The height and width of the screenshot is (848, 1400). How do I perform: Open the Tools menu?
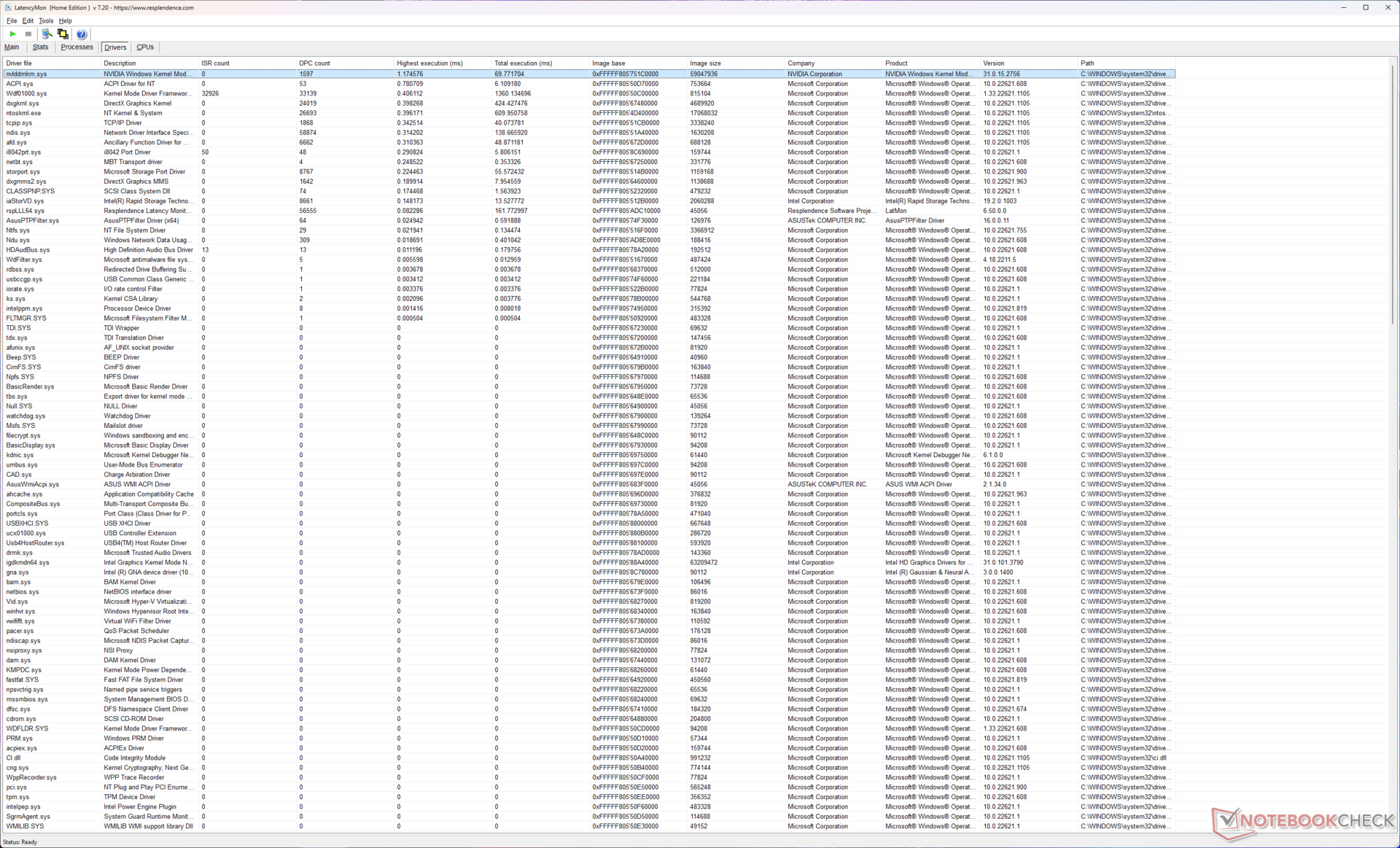(46, 21)
